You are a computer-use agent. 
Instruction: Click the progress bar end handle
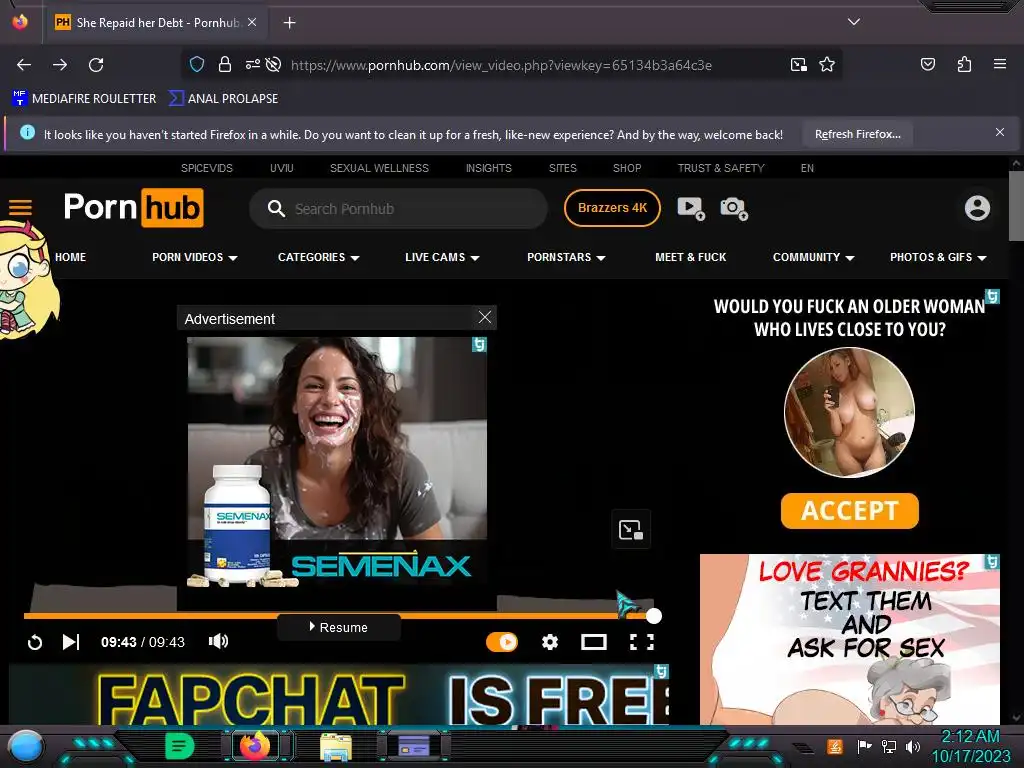654,616
